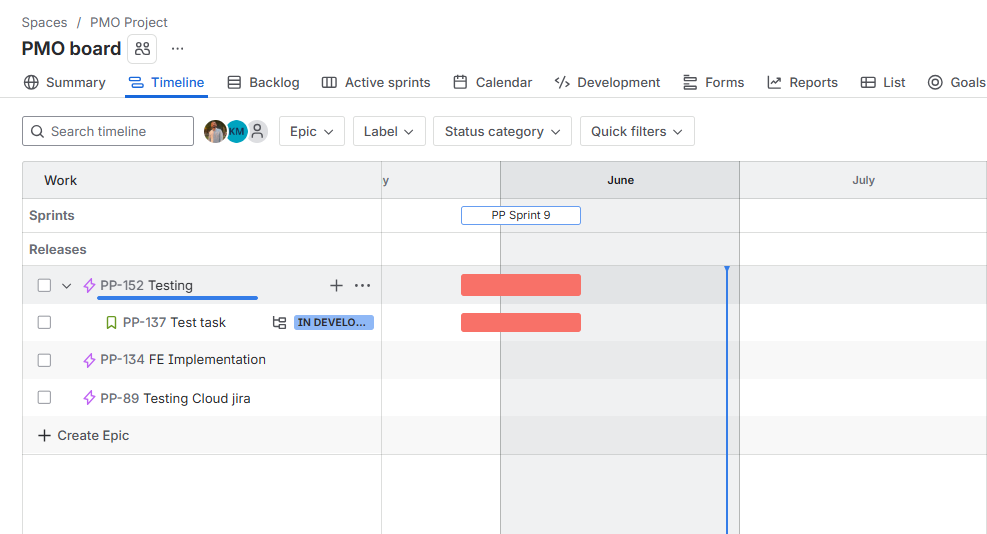Open the team members icon beside PMO board
The image size is (987, 534).
(142, 48)
